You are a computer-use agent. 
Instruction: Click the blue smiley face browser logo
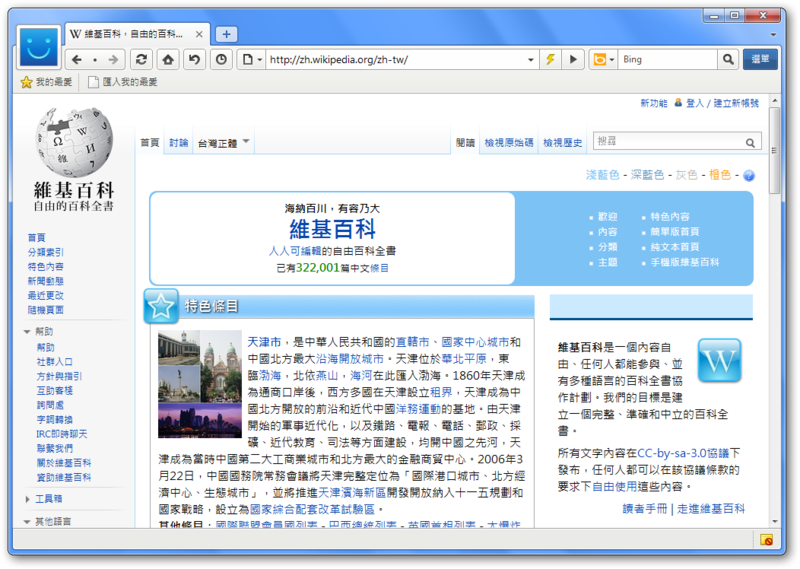[x=39, y=47]
